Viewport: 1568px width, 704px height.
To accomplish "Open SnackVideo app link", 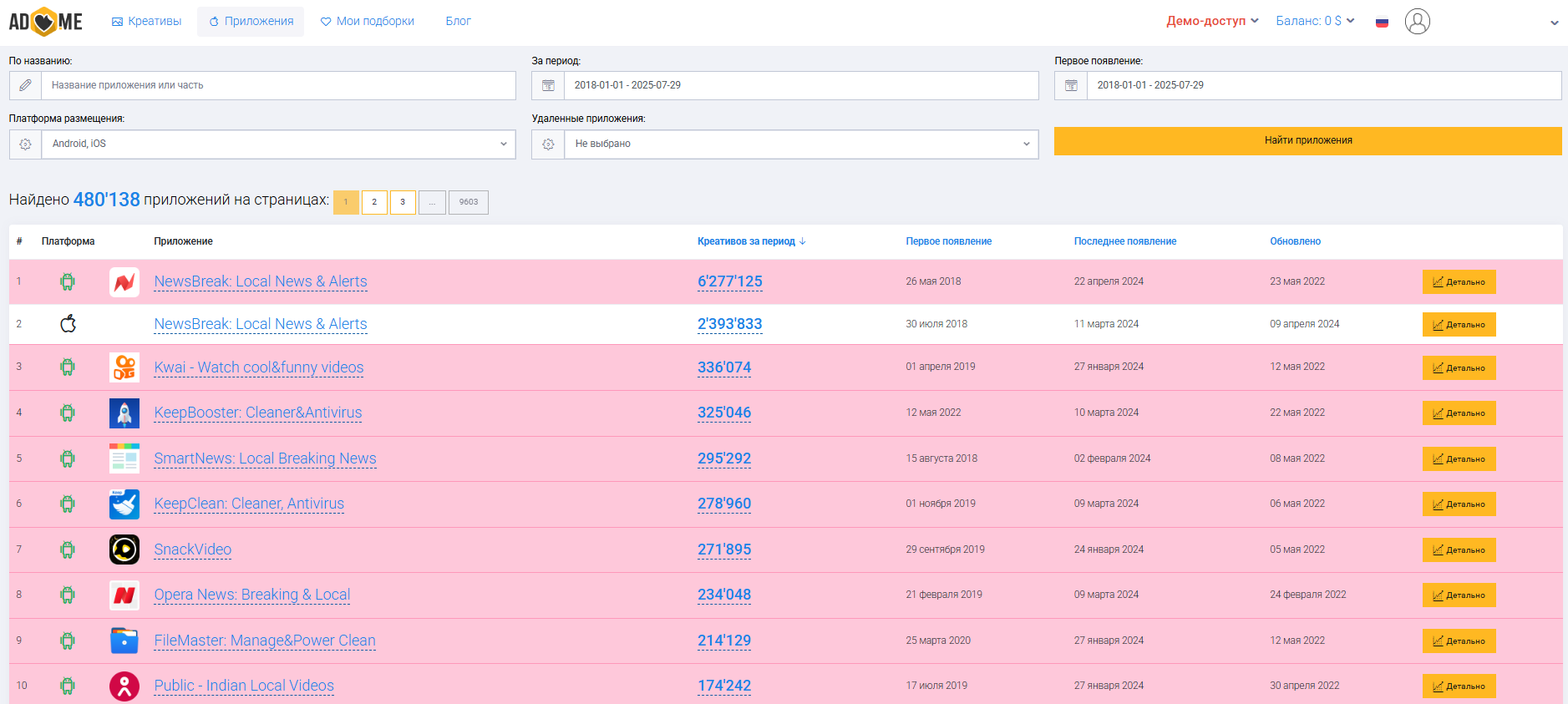I will (x=193, y=550).
